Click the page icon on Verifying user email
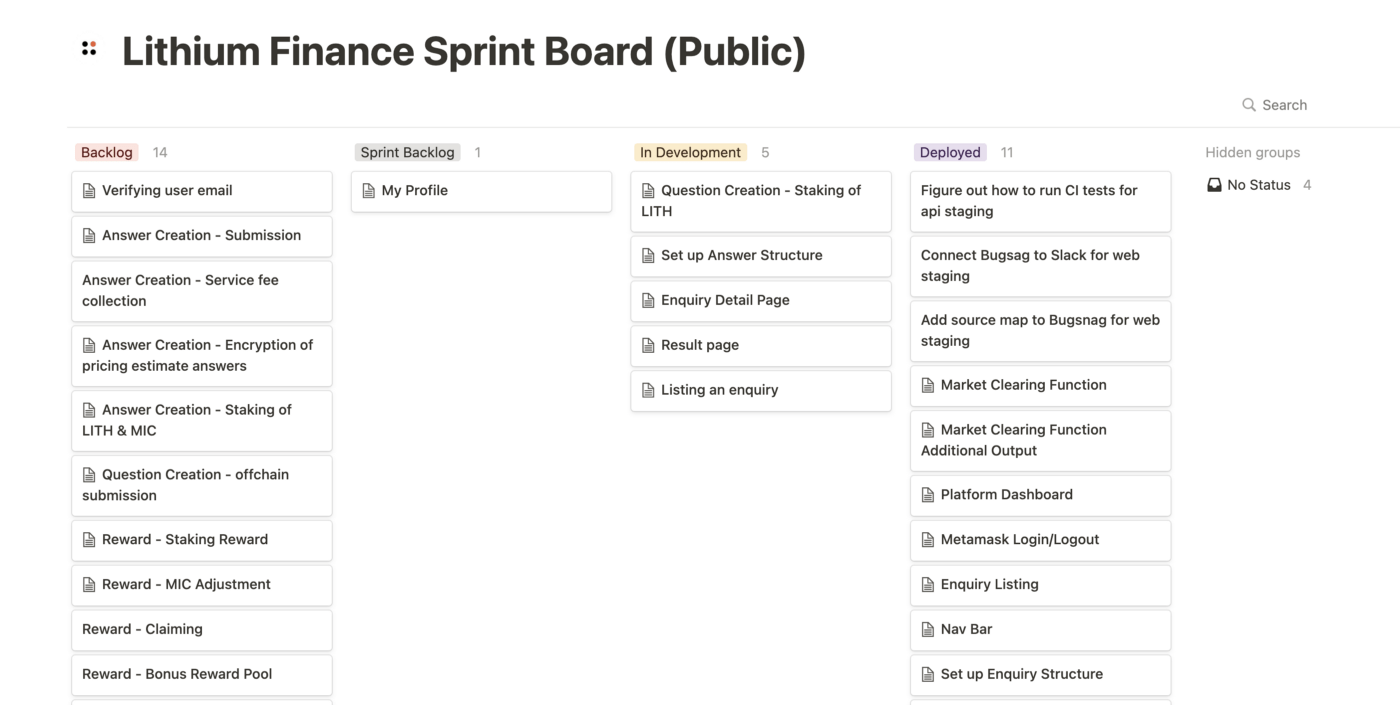The width and height of the screenshot is (1400, 705). pyautogui.click(x=89, y=191)
